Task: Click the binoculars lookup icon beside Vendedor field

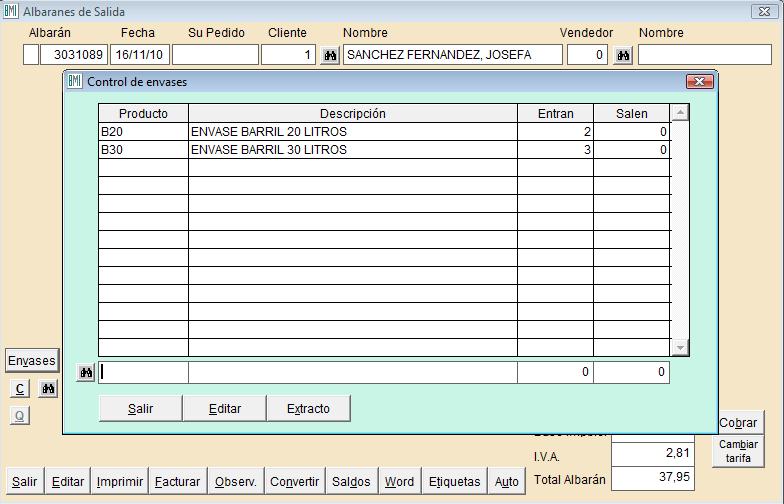Action: pyautogui.click(x=623, y=55)
